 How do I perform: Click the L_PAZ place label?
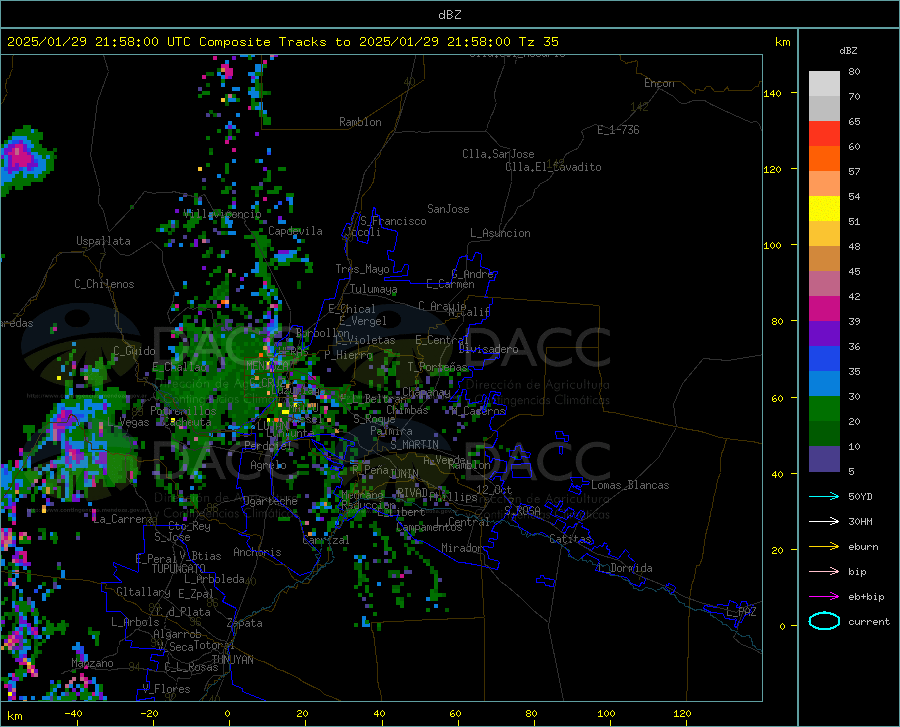click(741, 612)
